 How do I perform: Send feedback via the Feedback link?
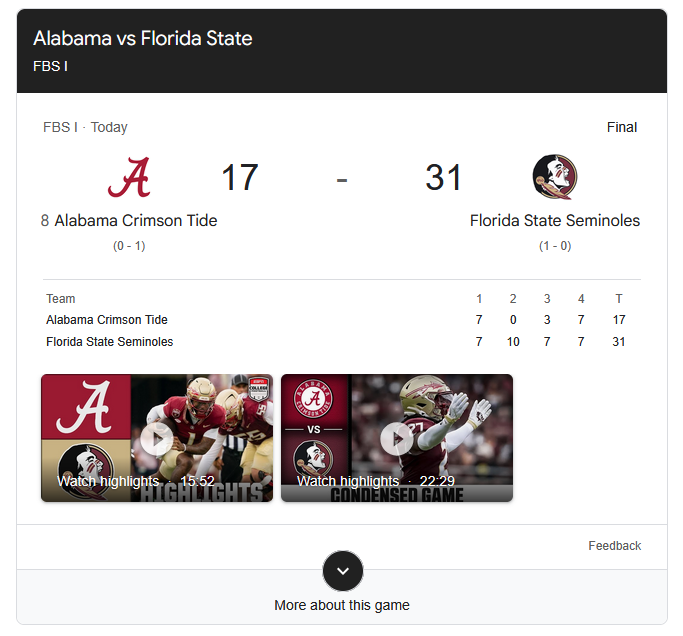click(615, 546)
